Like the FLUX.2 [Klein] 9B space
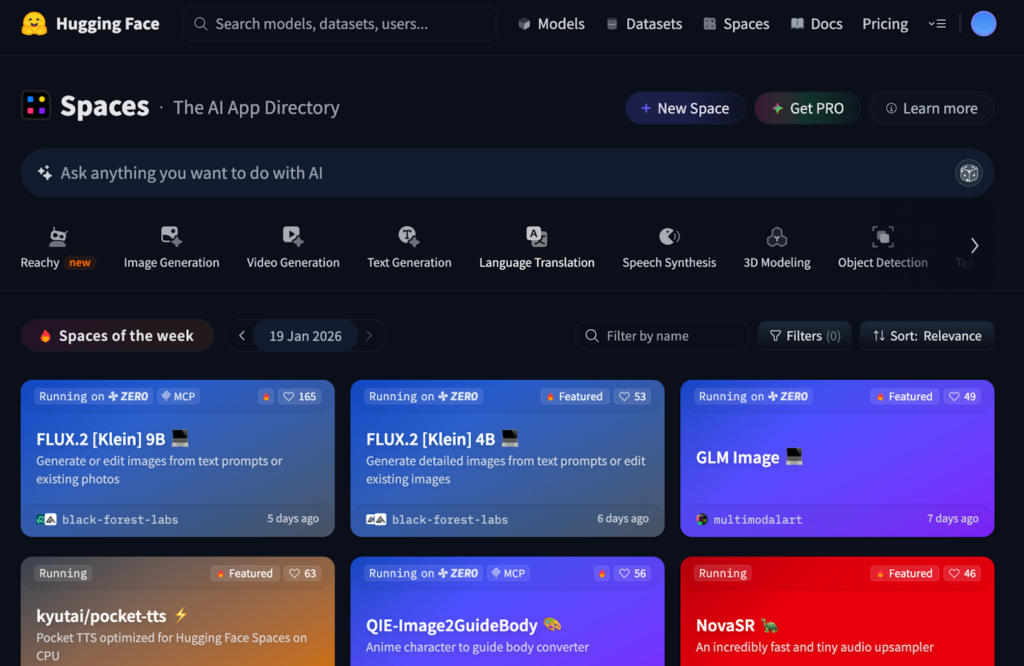1024x666 pixels. pos(300,397)
